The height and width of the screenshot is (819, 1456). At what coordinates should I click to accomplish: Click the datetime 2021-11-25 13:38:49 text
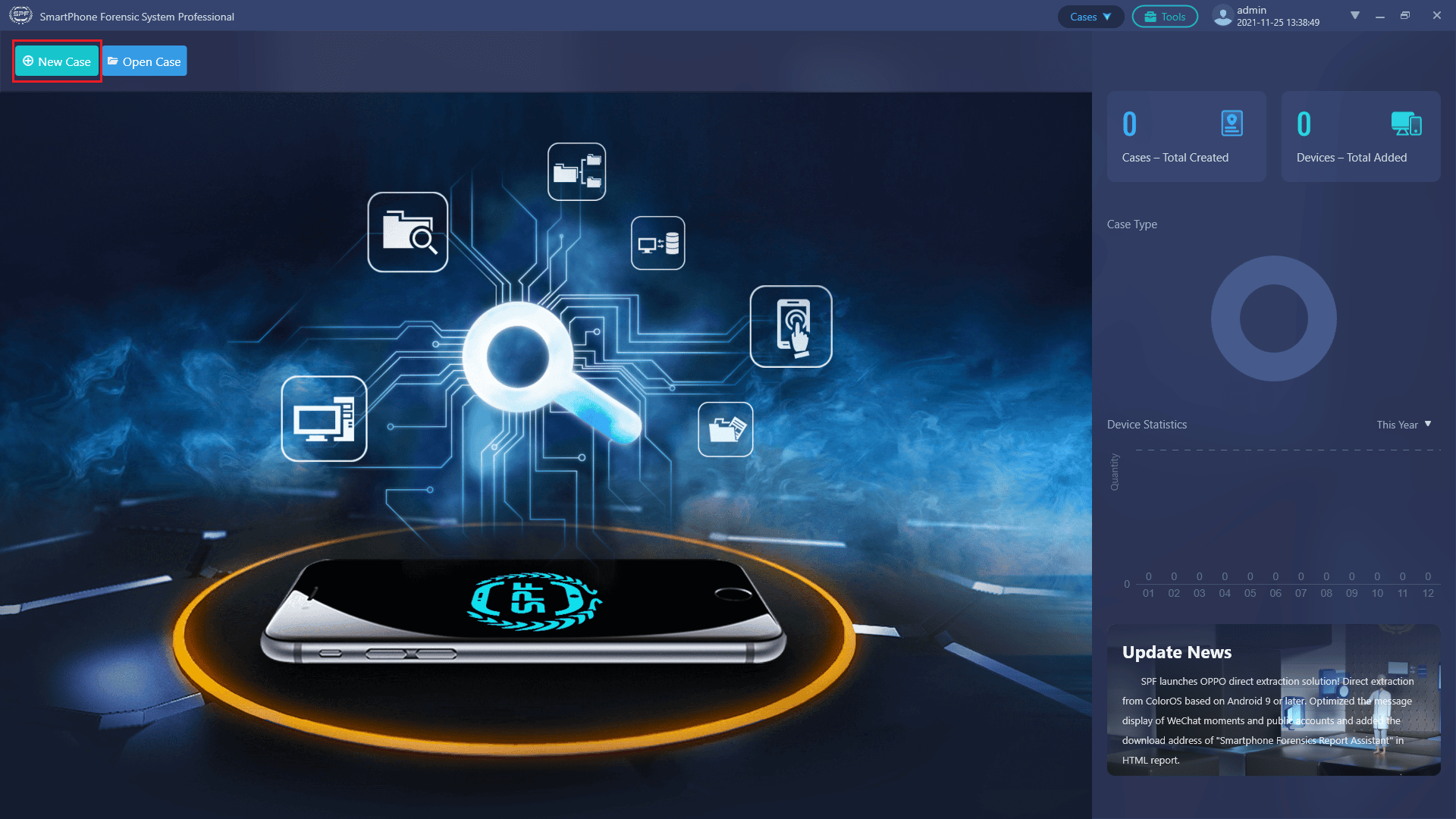[1279, 23]
